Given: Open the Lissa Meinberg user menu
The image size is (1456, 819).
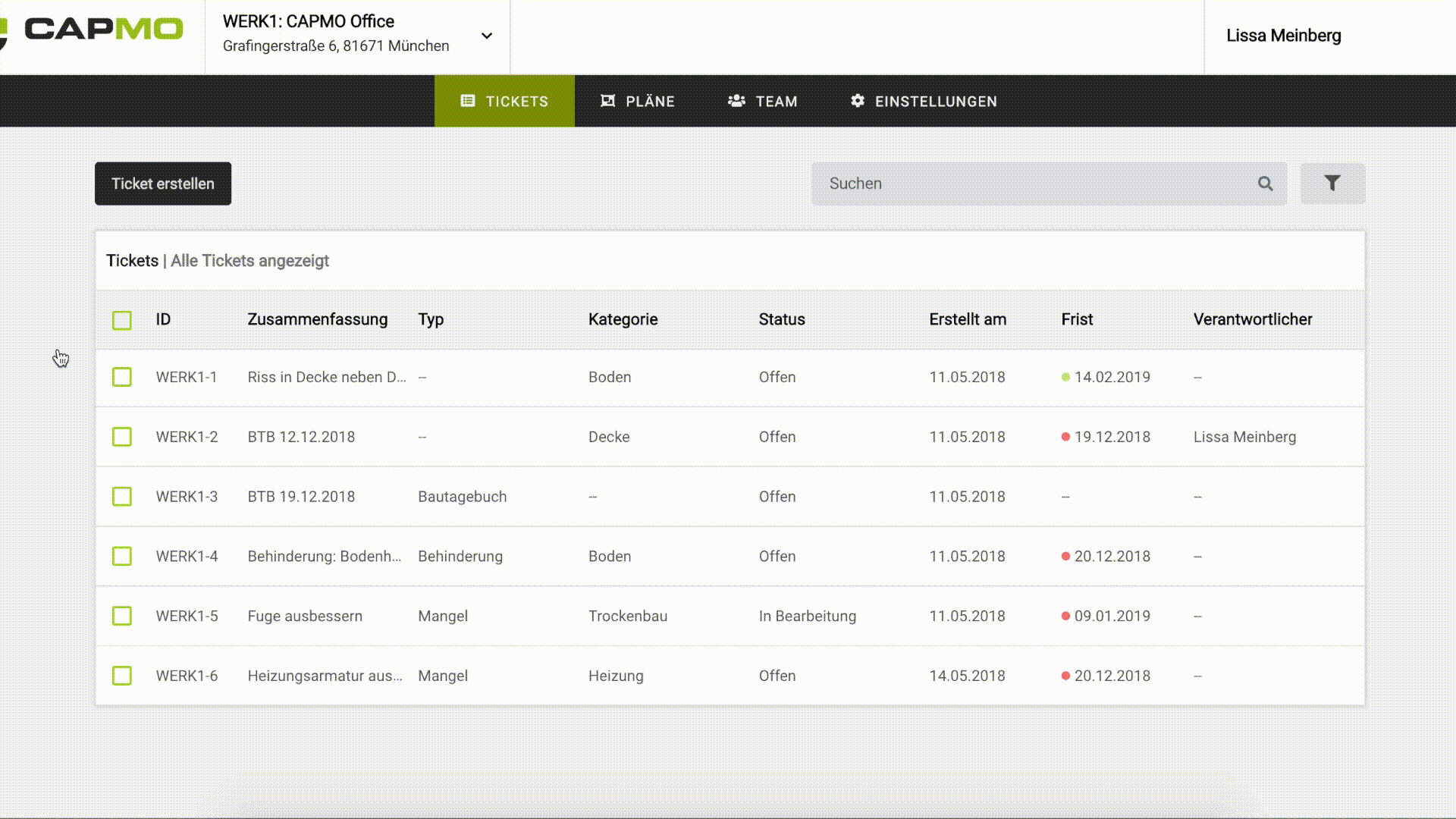Looking at the screenshot, I should click(1283, 36).
